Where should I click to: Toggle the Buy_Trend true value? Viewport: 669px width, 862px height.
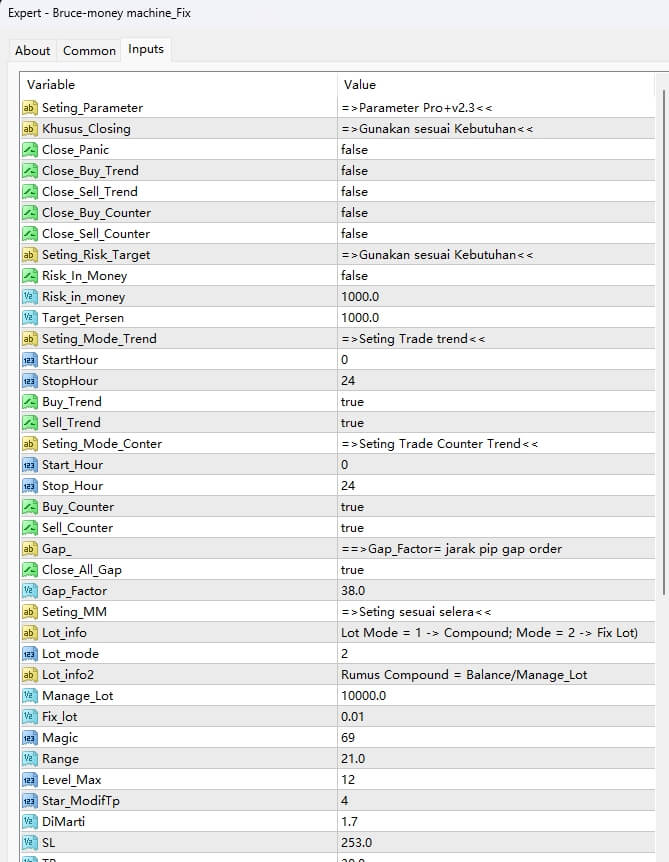coord(352,402)
